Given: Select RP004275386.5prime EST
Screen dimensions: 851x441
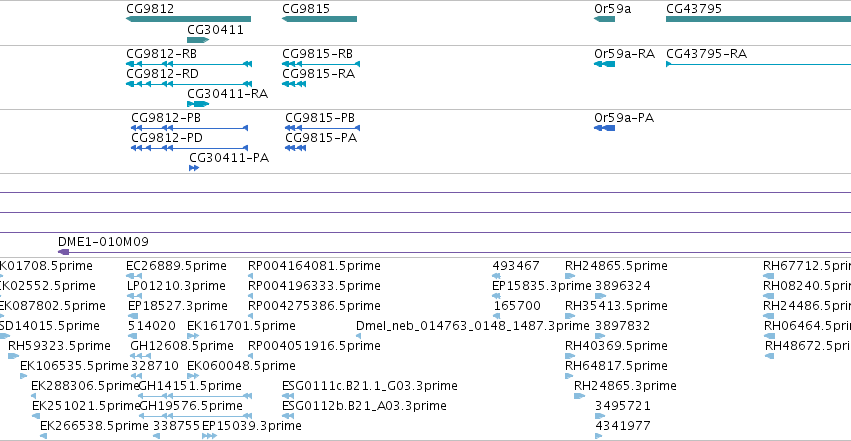Looking at the screenshot, I should [x=250, y=316].
